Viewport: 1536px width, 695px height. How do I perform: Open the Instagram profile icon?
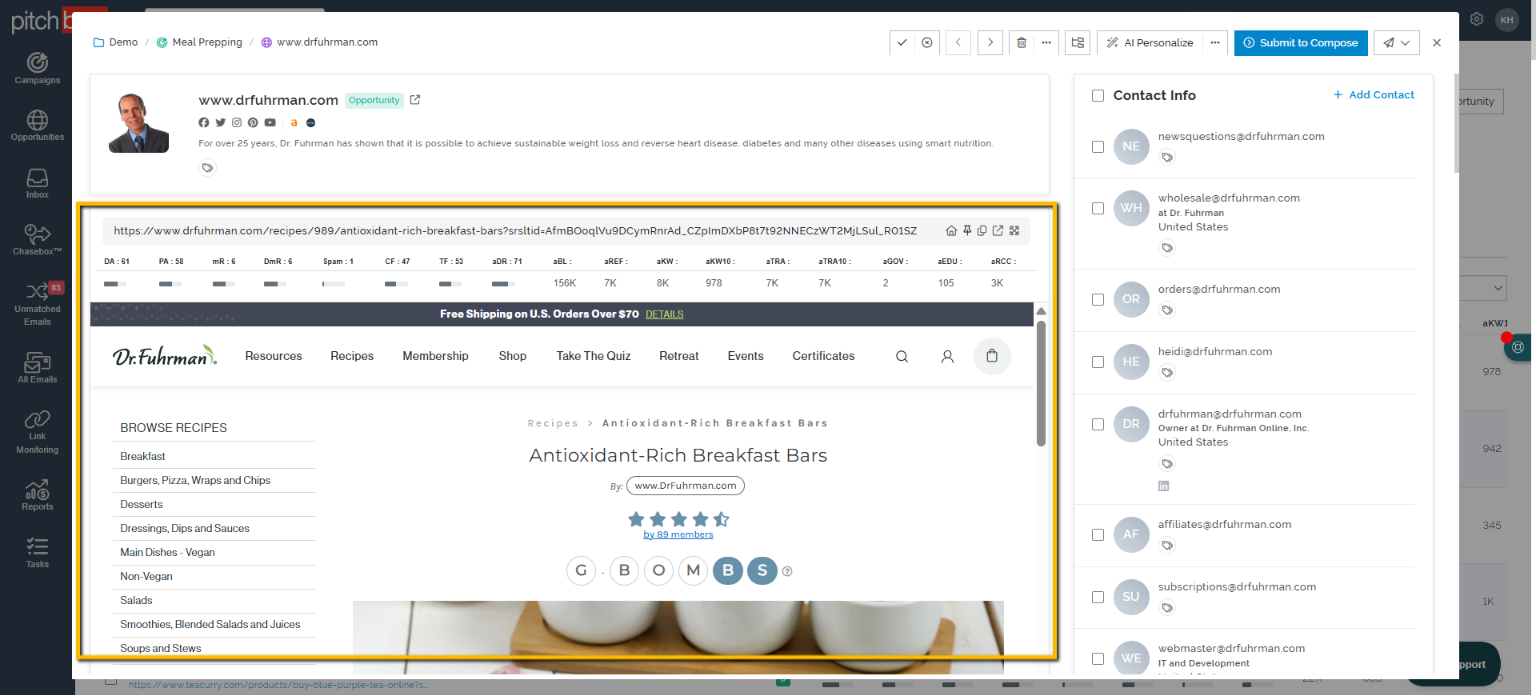[x=237, y=122]
